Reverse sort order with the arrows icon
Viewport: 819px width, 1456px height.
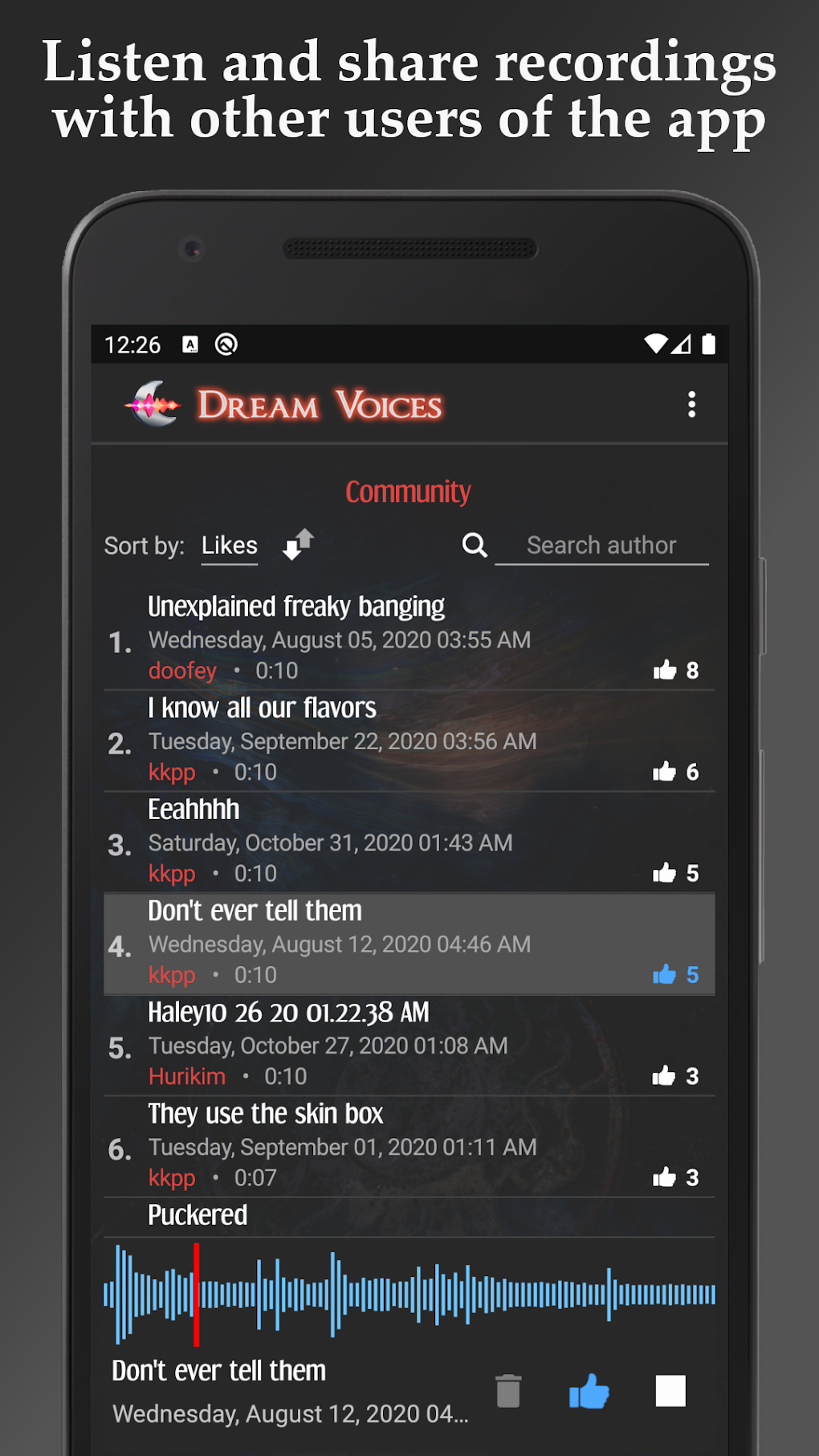click(x=298, y=544)
